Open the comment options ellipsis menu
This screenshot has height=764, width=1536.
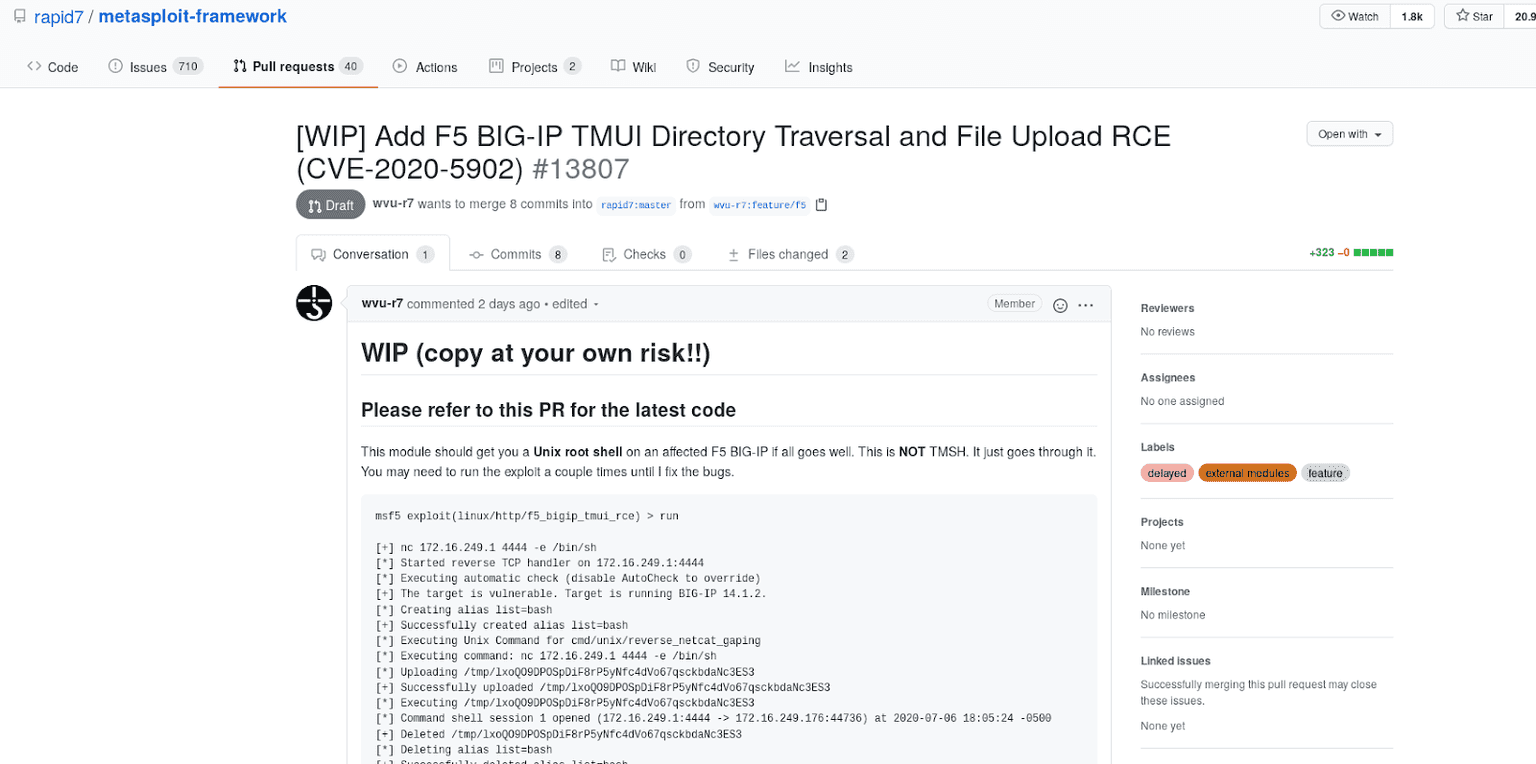coord(1086,305)
